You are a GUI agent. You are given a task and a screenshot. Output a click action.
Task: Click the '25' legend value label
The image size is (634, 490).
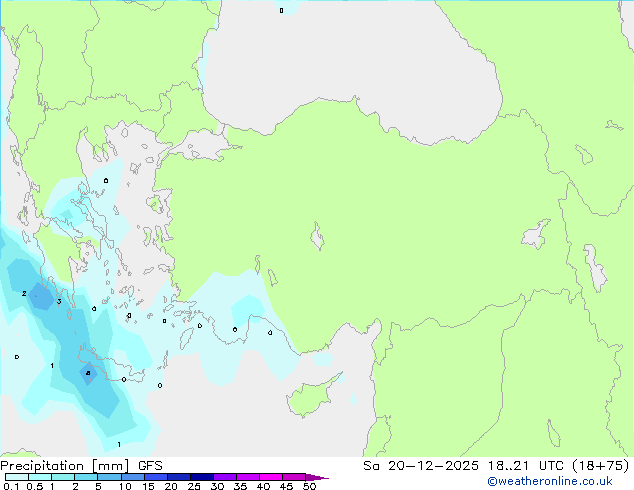pyautogui.click(x=194, y=486)
